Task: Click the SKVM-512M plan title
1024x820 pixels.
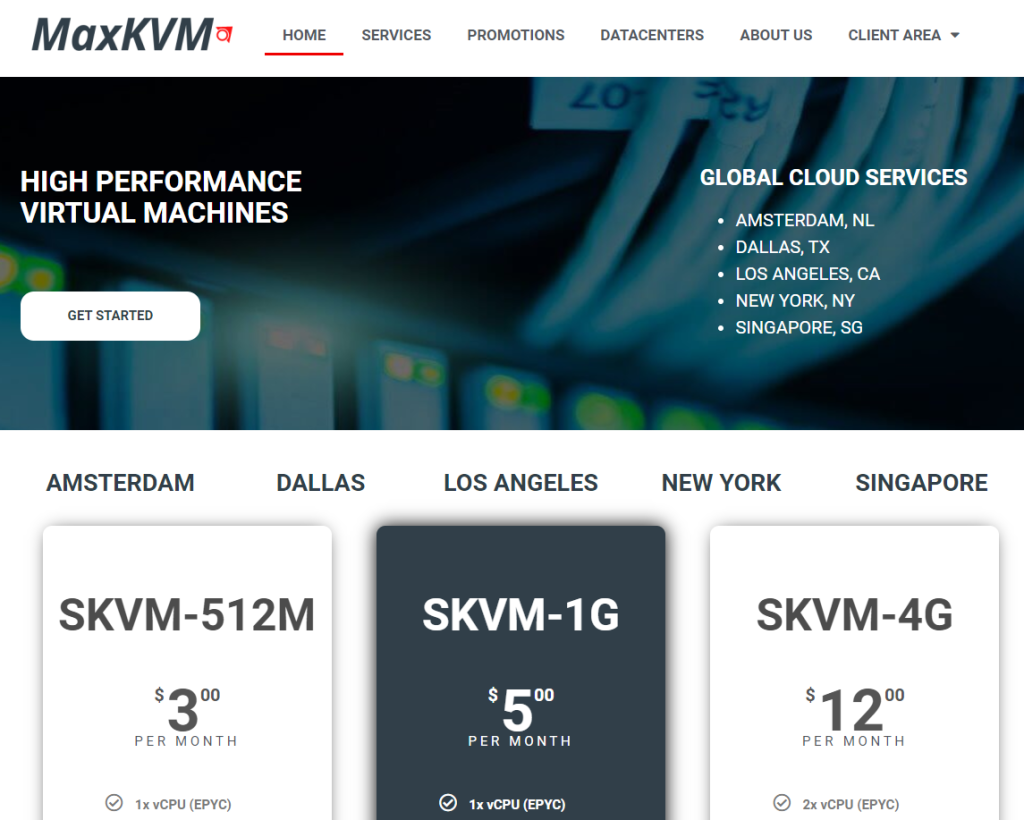Action: click(x=187, y=615)
